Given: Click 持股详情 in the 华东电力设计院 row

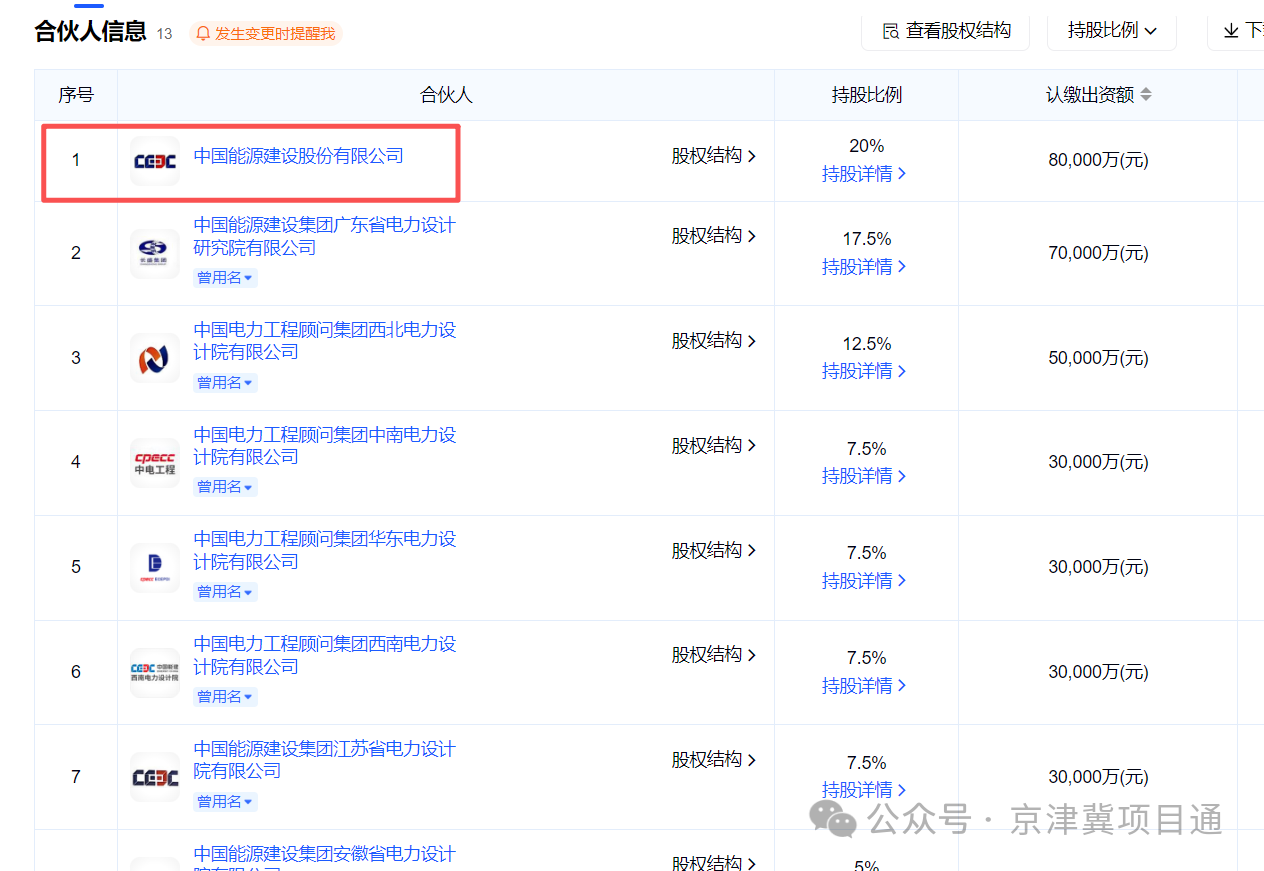Looking at the screenshot, I should coord(865,581).
